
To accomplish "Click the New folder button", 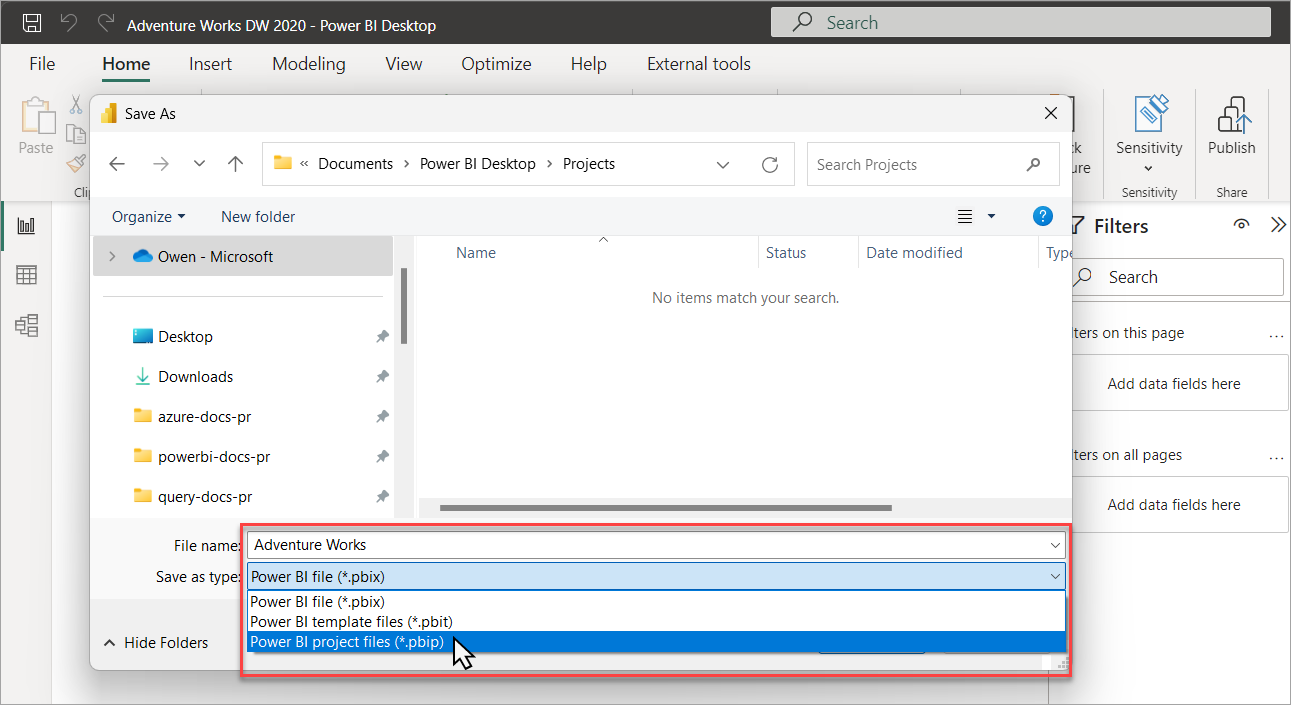I will click(x=257, y=216).
